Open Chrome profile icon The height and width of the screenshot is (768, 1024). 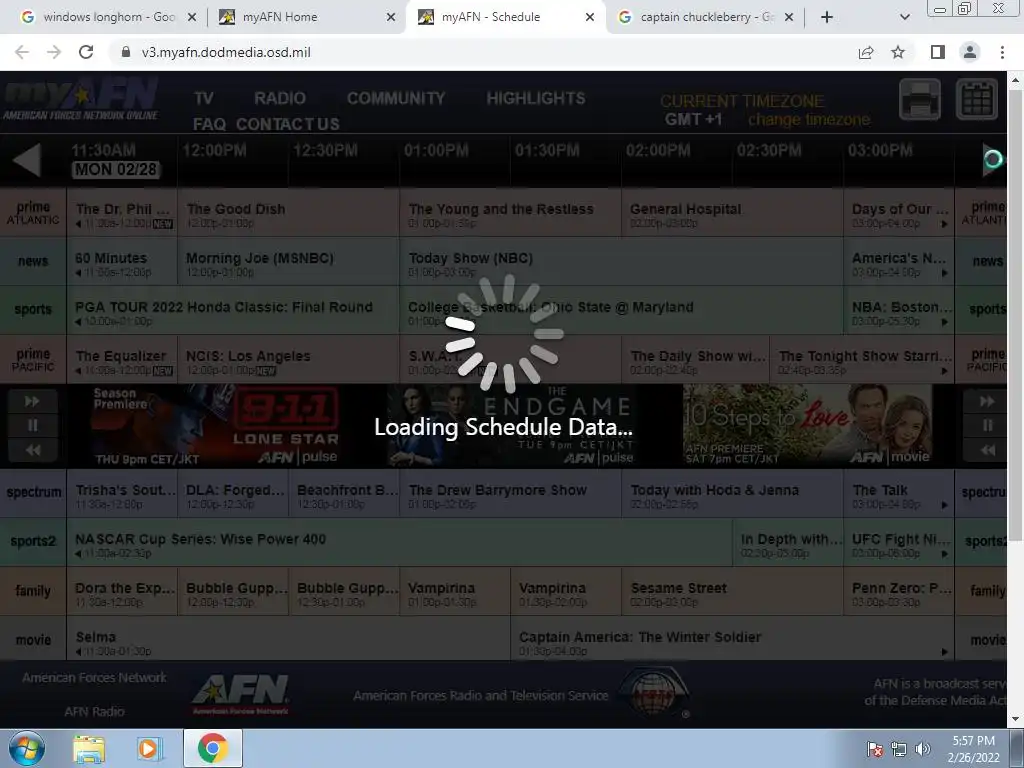pyautogui.click(x=970, y=52)
